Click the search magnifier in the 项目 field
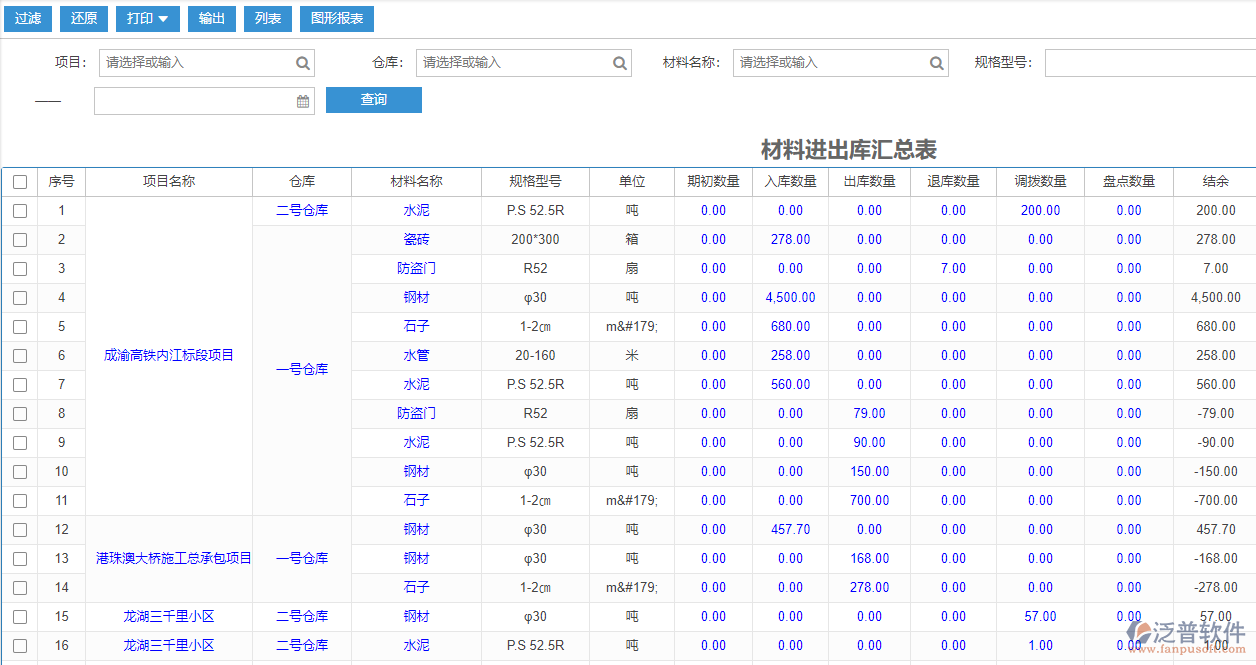 tap(302, 62)
